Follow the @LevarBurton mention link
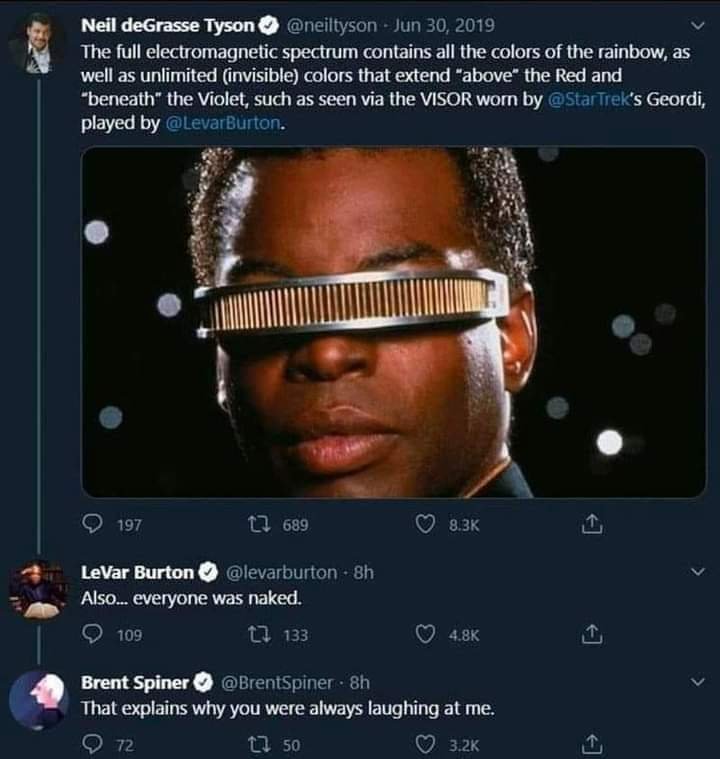The width and height of the screenshot is (720, 759). (223, 123)
